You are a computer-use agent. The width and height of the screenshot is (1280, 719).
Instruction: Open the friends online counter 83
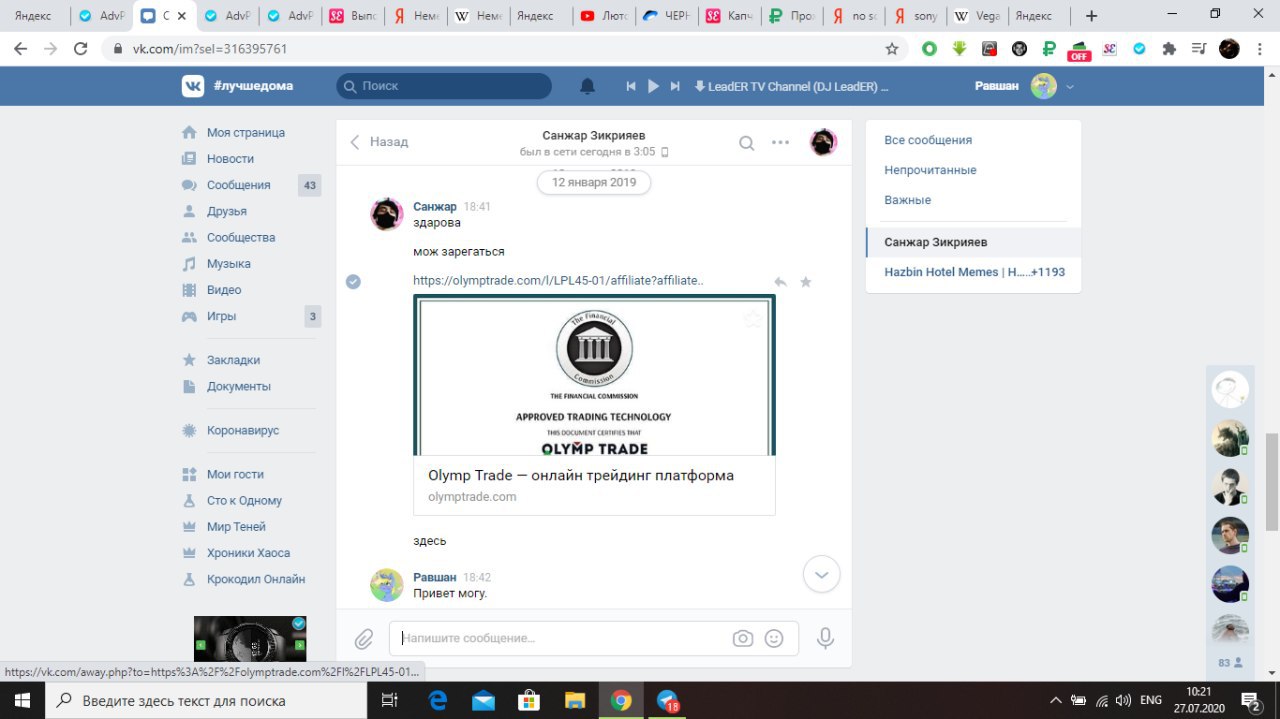[x=1230, y=662]
